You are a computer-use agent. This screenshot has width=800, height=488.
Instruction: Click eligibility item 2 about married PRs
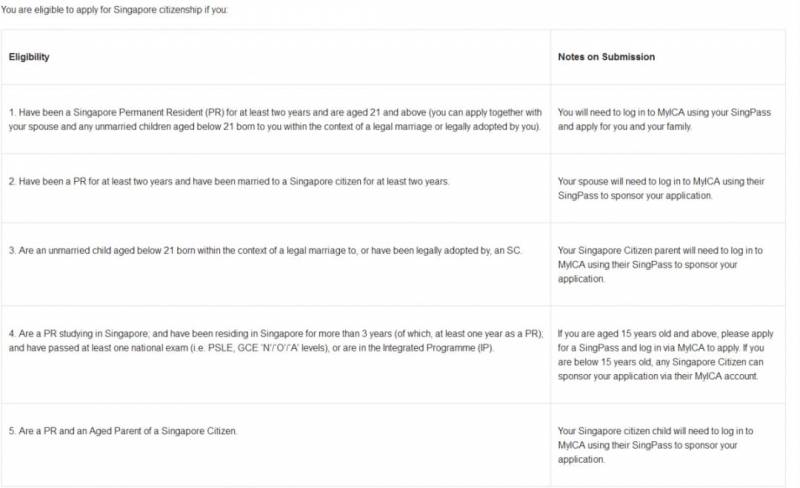(229, 181)
